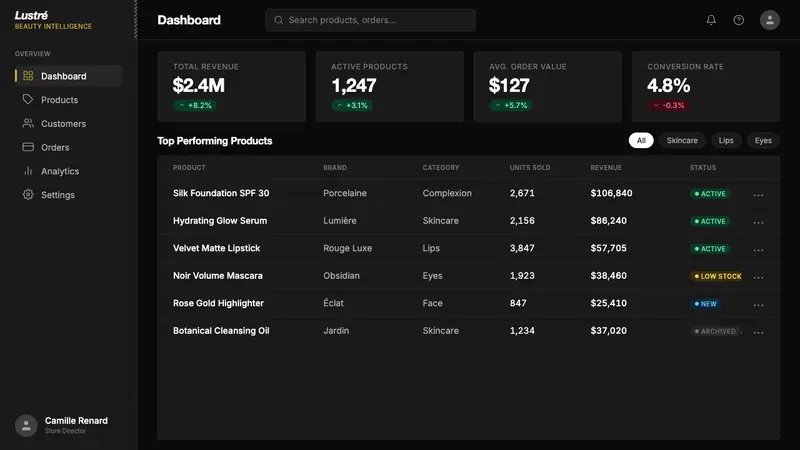
Task: Open the Settings menu item
Action: [x=68, y=194]
